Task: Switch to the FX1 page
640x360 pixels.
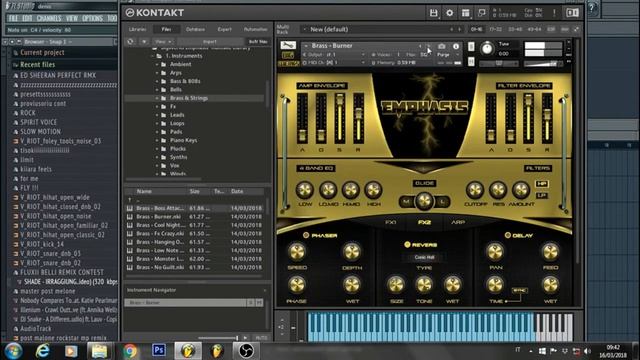Action: tap(391, 222)
